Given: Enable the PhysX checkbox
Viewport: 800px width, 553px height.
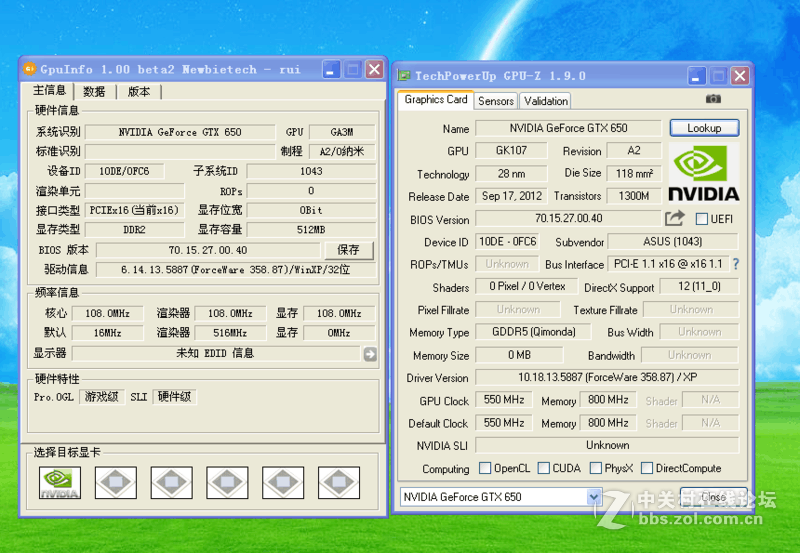Looking at the screenshot, I should coord(595,468).
